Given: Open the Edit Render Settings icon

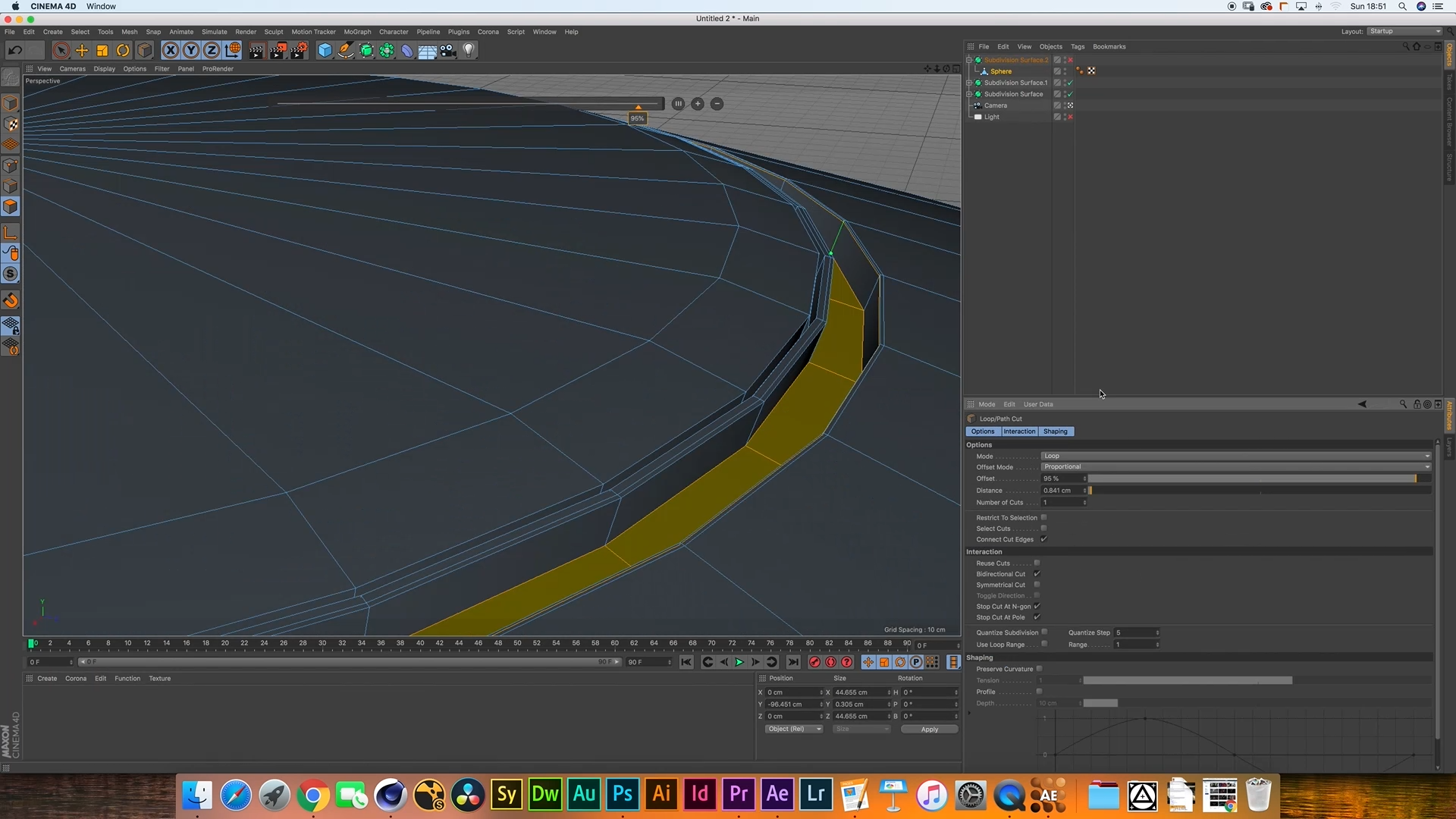Looking at the screenshot, I should click(299, 51).
